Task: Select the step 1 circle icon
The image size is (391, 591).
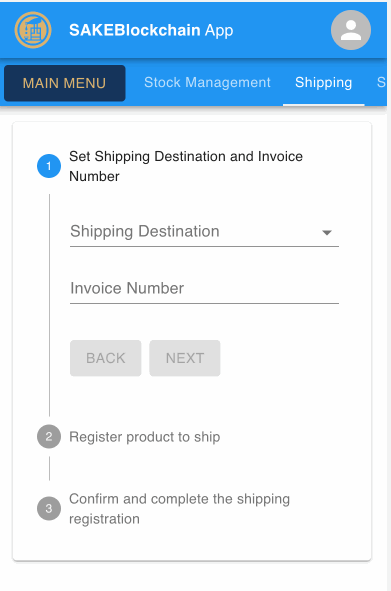Action: pos(49,166)
